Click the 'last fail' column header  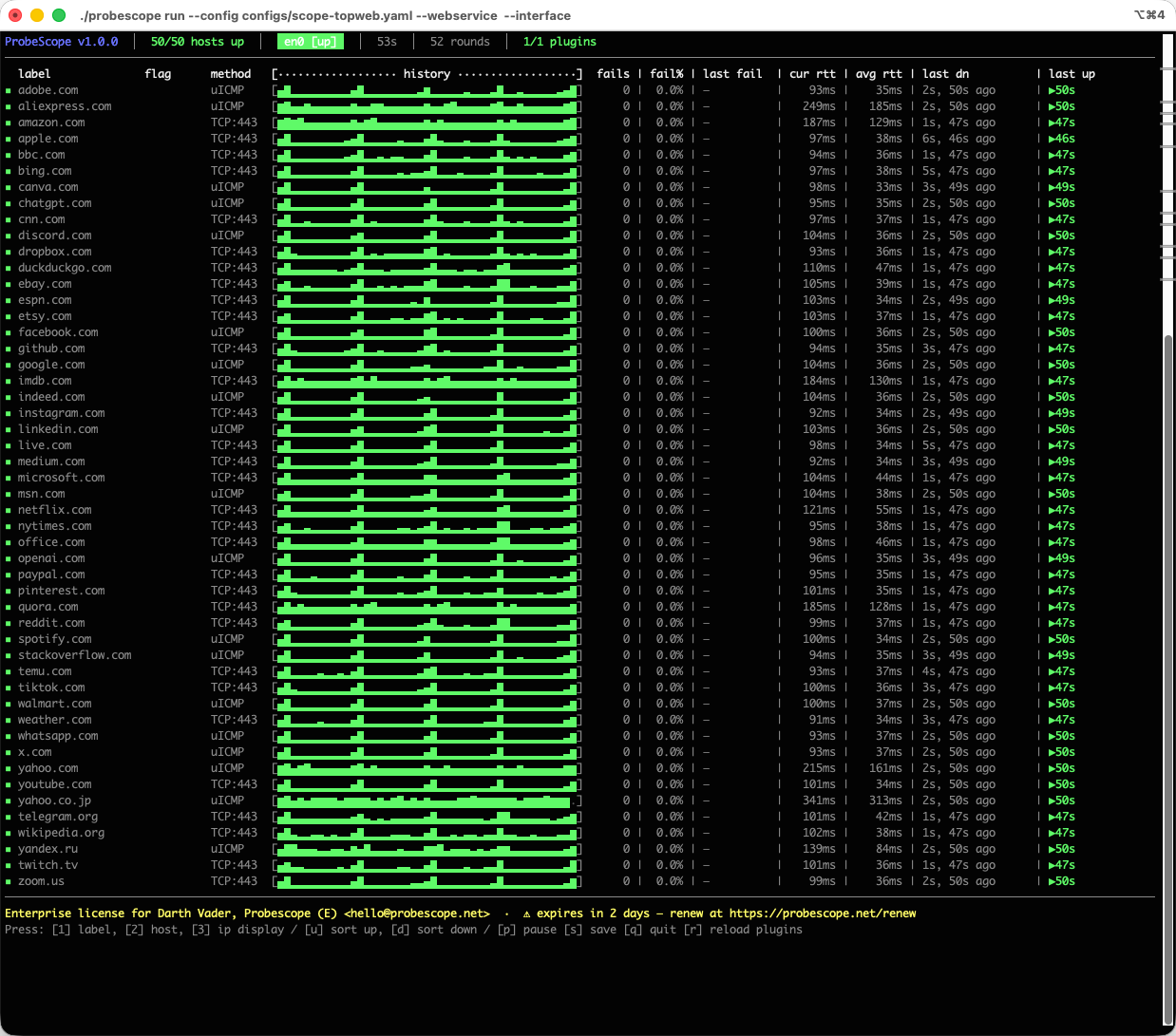732,74
